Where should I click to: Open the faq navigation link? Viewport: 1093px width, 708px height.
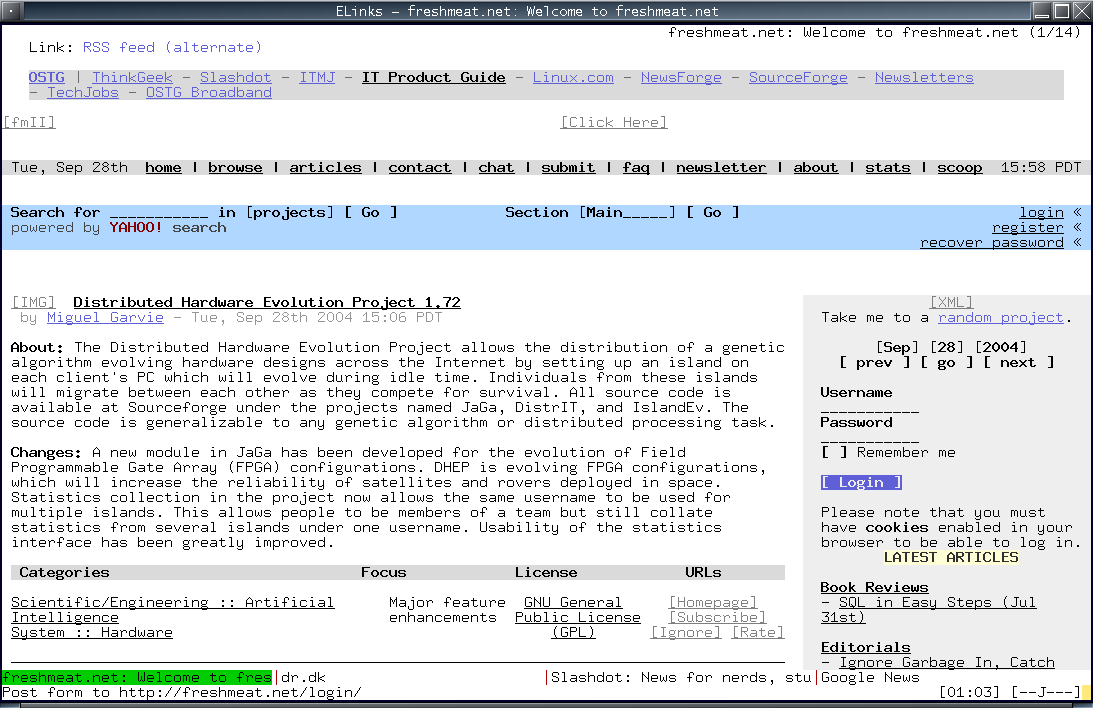[636, 168]
